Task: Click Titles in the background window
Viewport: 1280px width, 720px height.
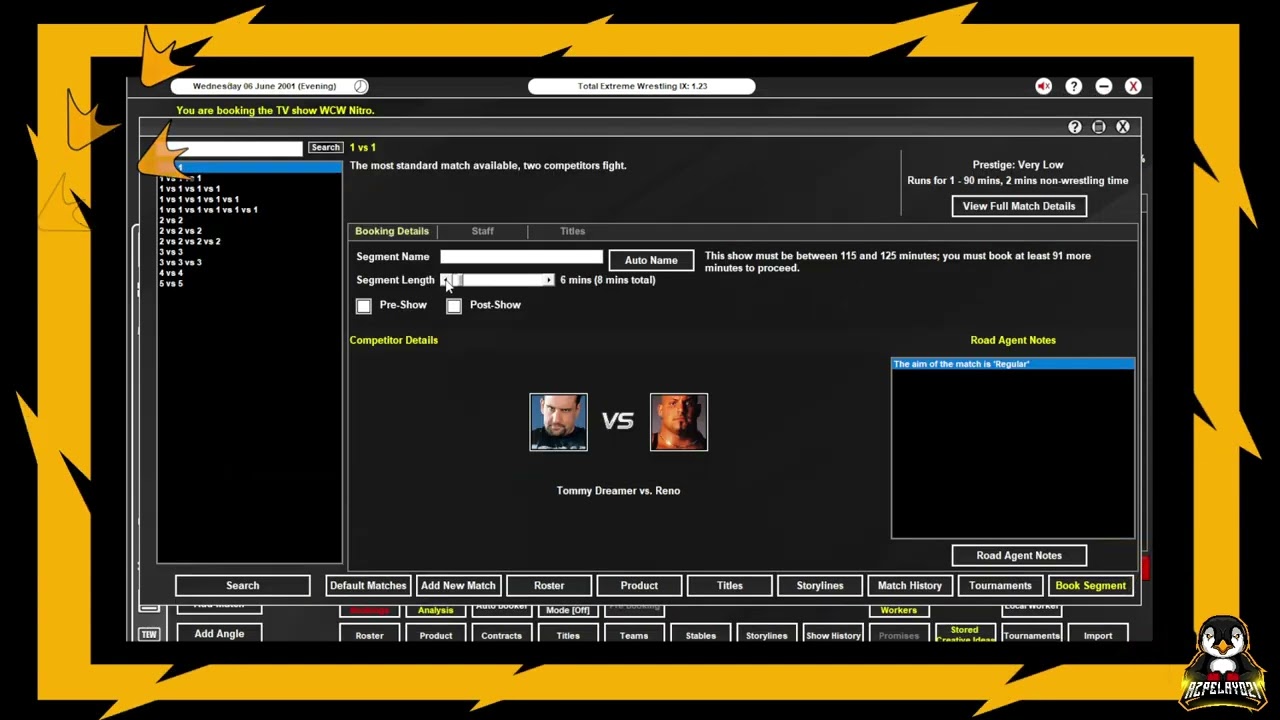Action: pos(568,635)
